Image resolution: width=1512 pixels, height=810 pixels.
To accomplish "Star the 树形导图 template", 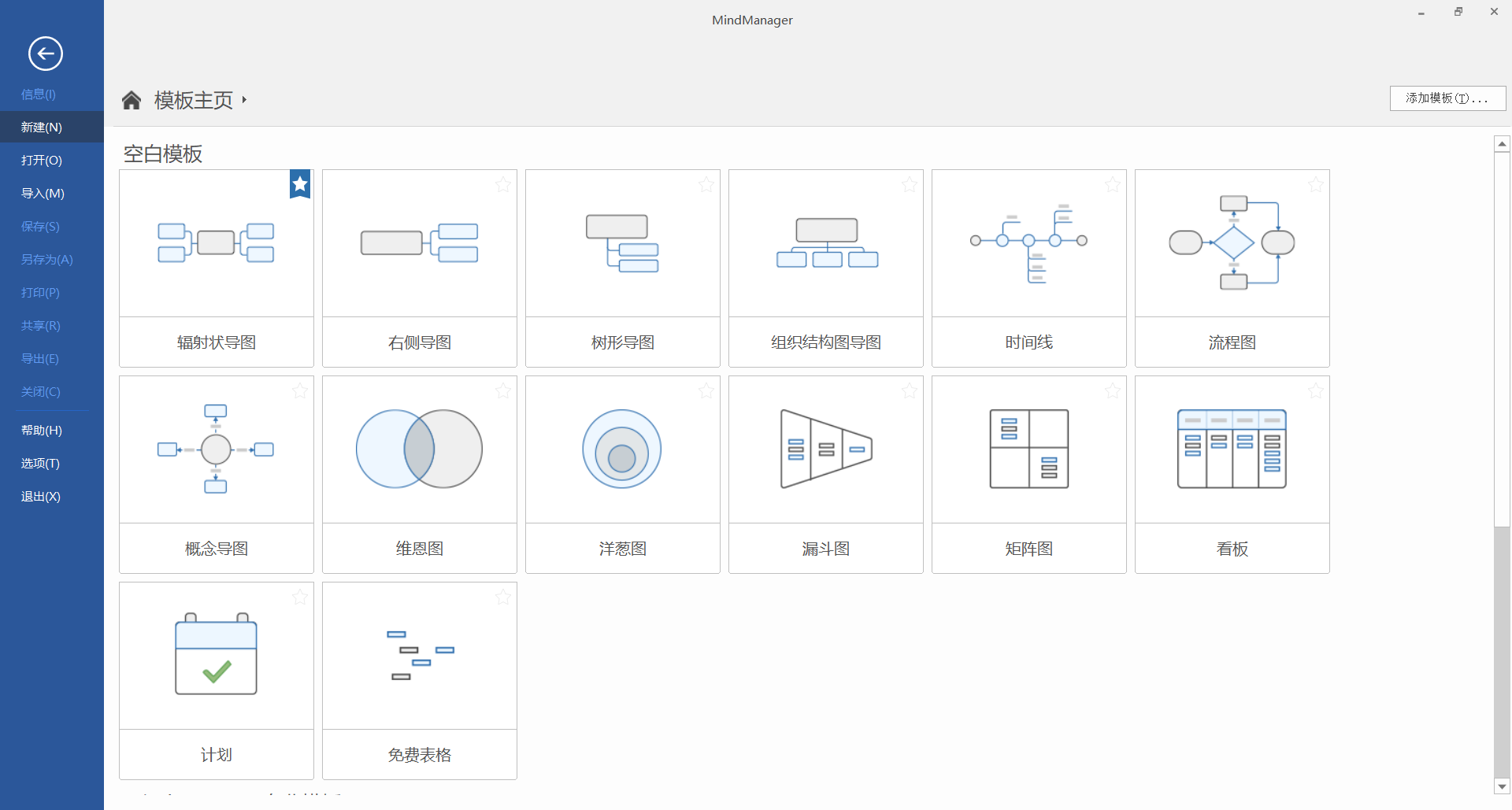I will point(706,184).
